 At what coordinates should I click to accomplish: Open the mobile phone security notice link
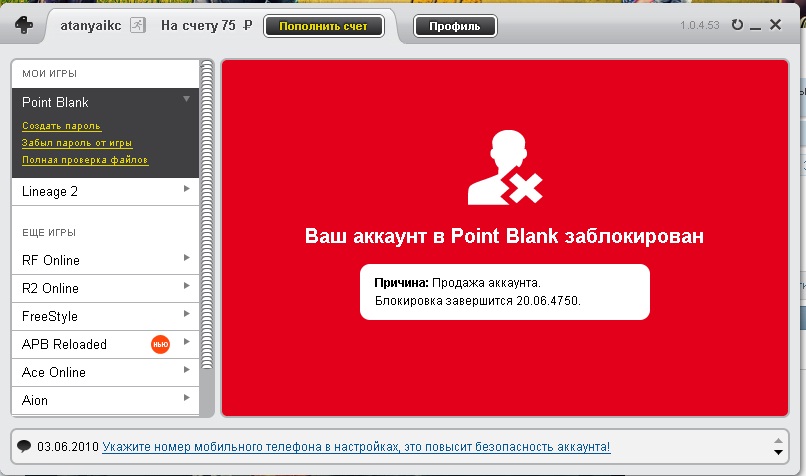tap(356, 447)
